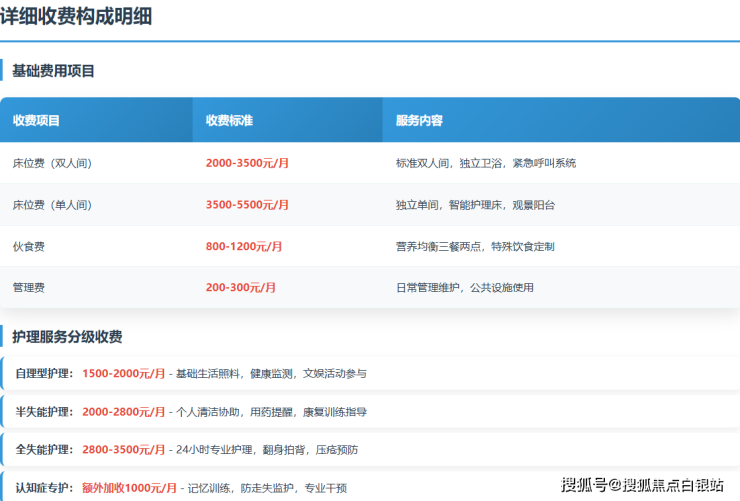The height and width of the screenshot is (501, 740).
Task: Select the 基础费用项目 section heading
Action: pyautogui.click(x=54, y=71)
